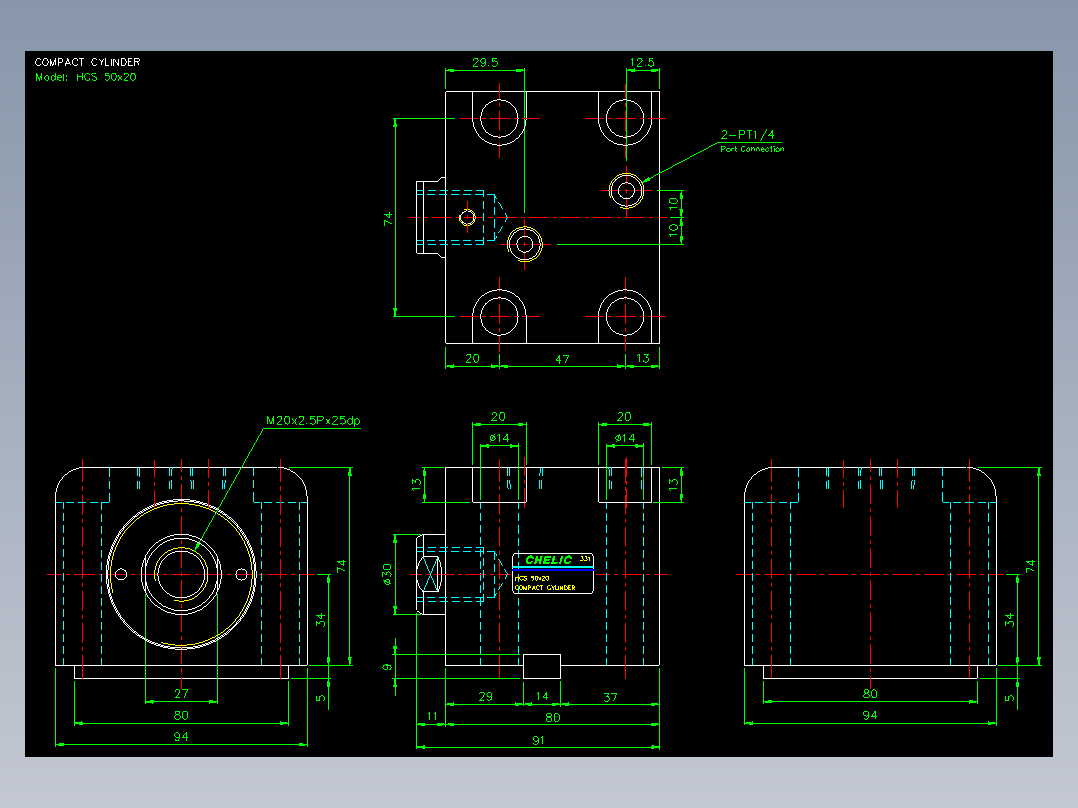Click the 34 dimension in the left view

[x=320, y=620]
